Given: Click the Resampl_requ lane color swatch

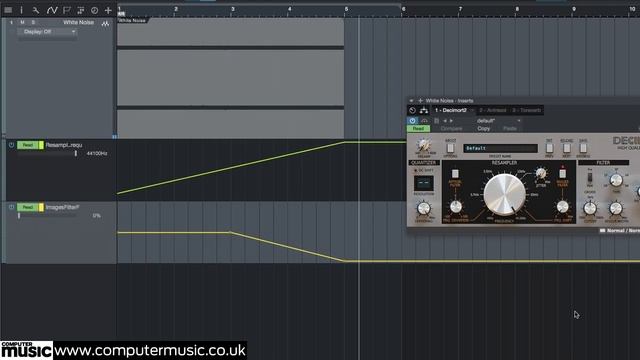Looking at the screenshot, I should click(x=41, y=145).
